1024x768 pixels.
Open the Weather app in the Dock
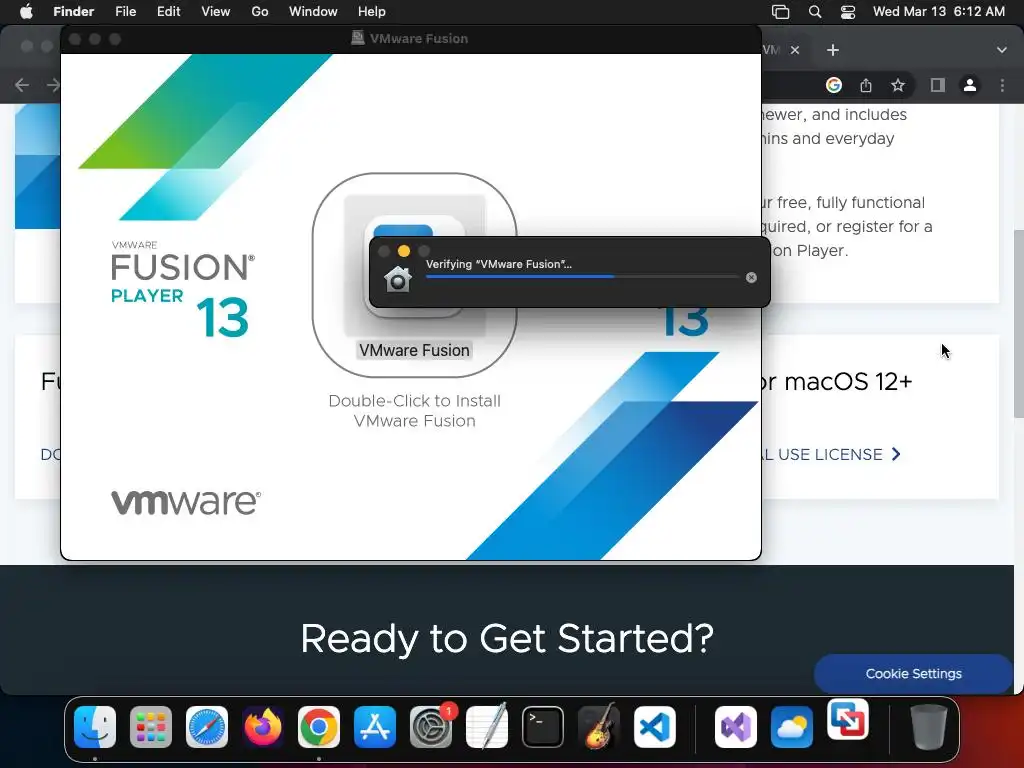792,727
